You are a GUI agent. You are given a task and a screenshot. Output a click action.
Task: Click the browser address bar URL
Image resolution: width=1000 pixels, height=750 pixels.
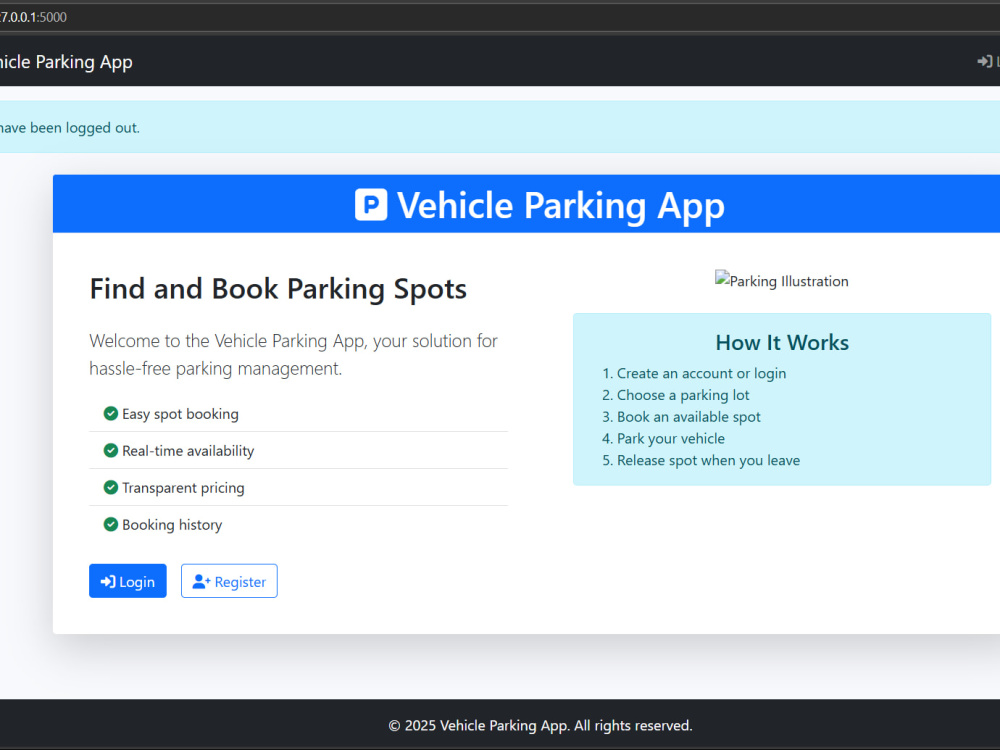coord(33,17)
